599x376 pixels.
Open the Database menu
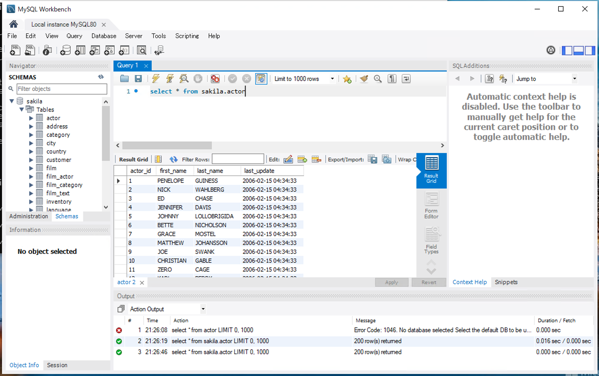pyautogui.click(x=104, y=36)
